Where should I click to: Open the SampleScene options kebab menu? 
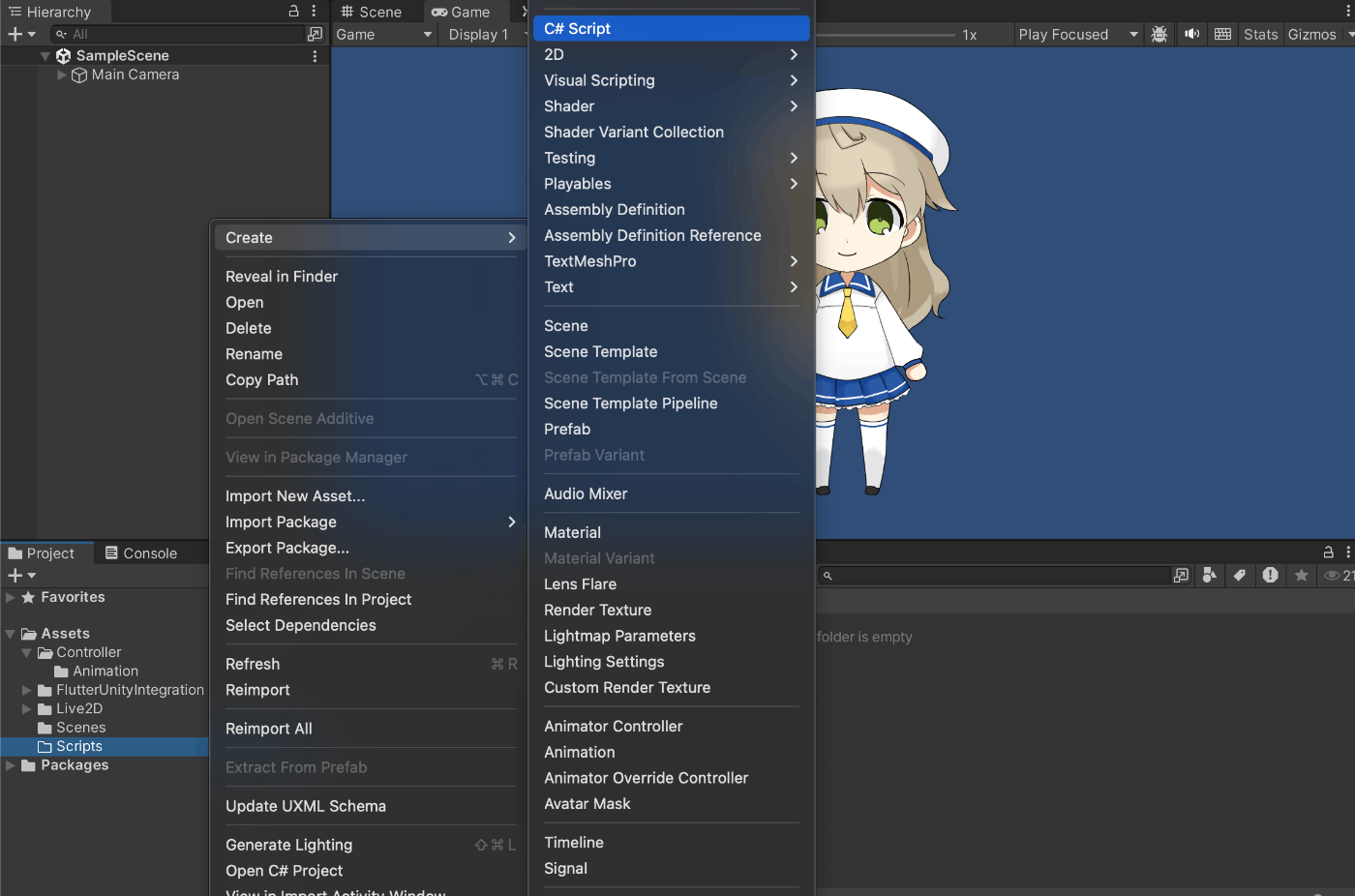315,56
